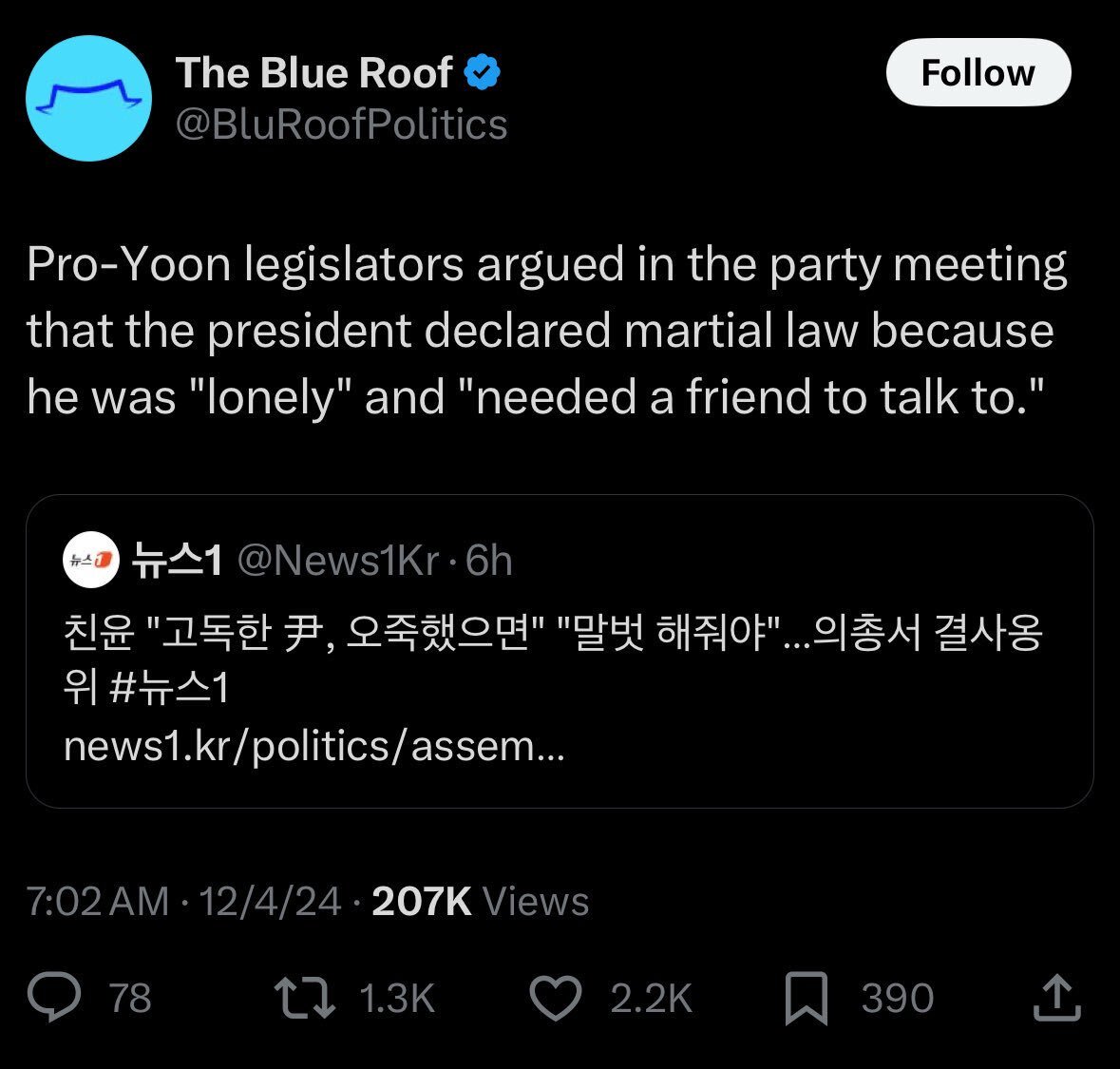Open the 뉴스1 avatar in quoted tweet
The image size is (1120, 1069).
pyautogui.click(x=90, y=560)
